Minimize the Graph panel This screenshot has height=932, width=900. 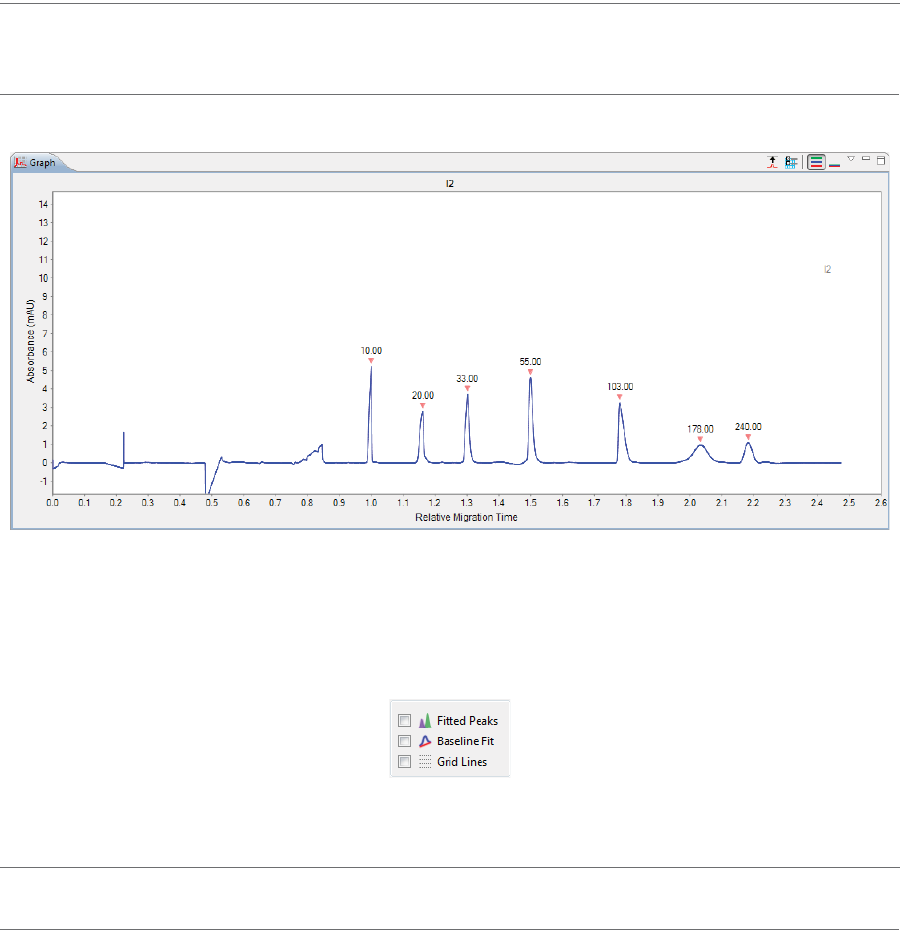[866, 159]
